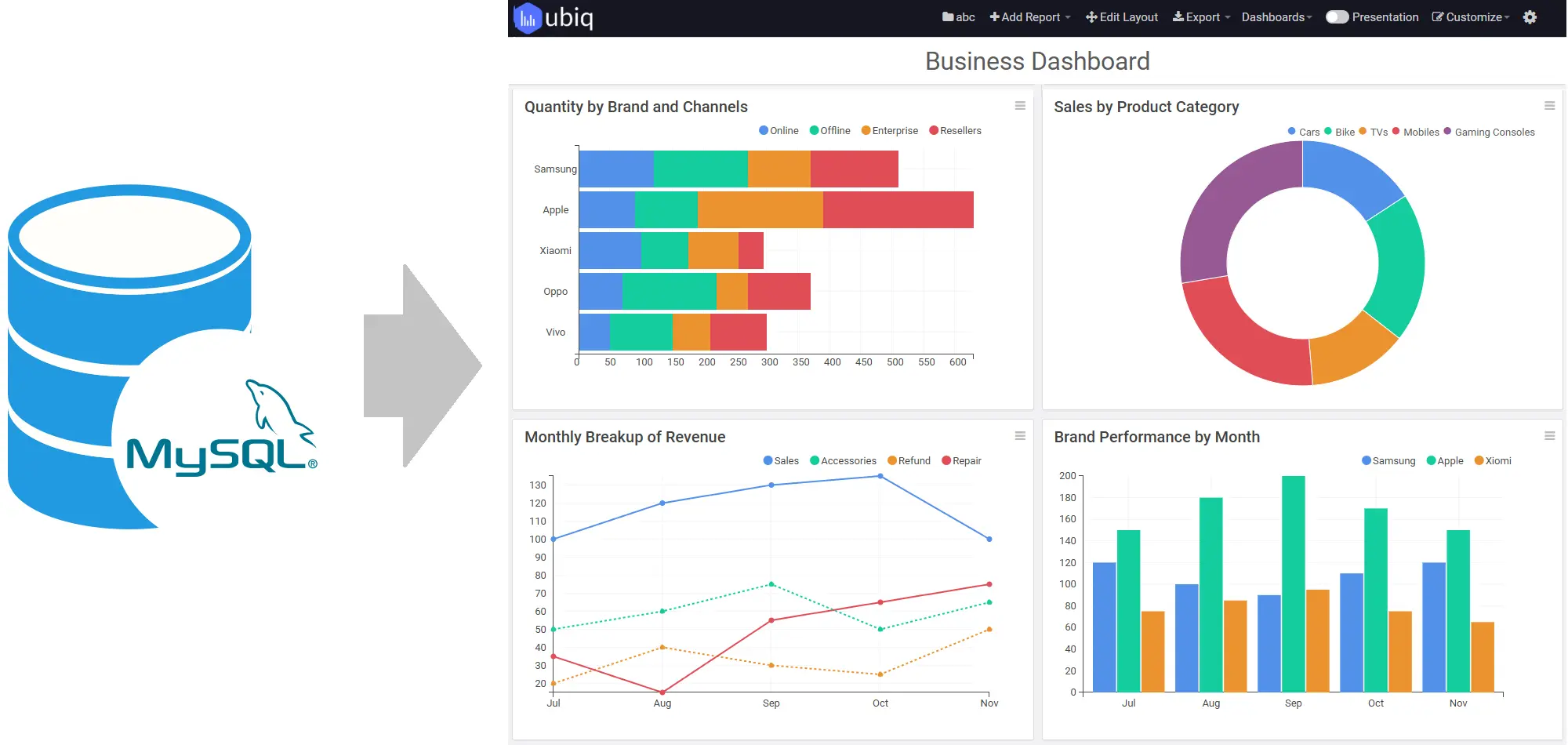
Task: Click the Refund Nov data point
Action: coord(989,629)
